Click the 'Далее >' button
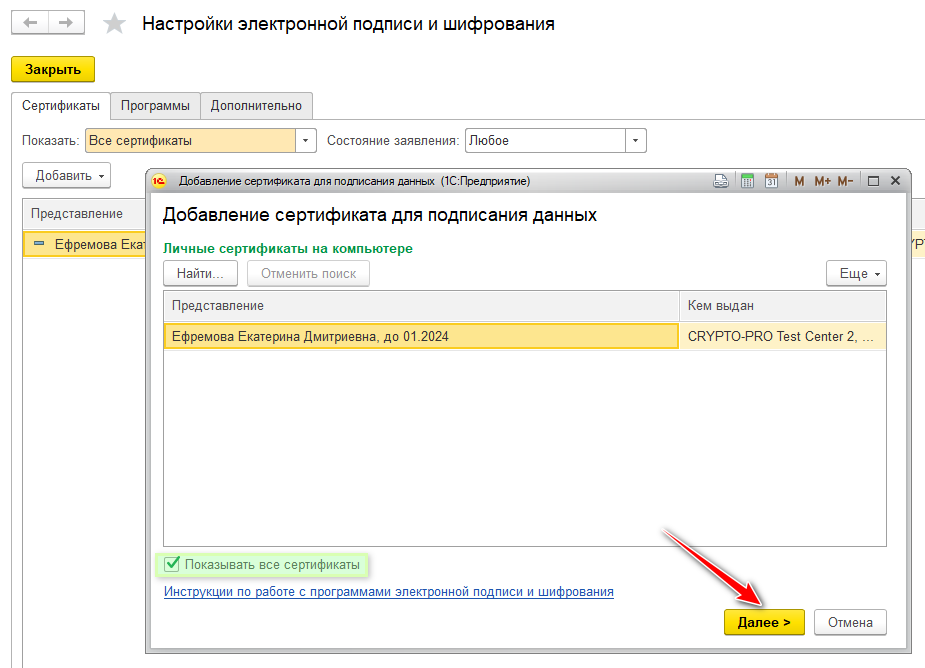The height and width of the screenshot is (668, 925). coord(764,622)
